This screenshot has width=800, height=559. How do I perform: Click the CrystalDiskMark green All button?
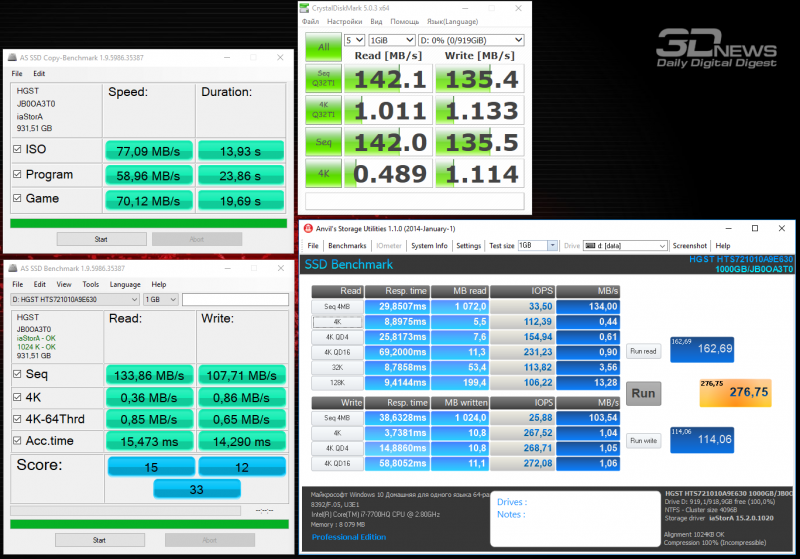click(323, 47)
